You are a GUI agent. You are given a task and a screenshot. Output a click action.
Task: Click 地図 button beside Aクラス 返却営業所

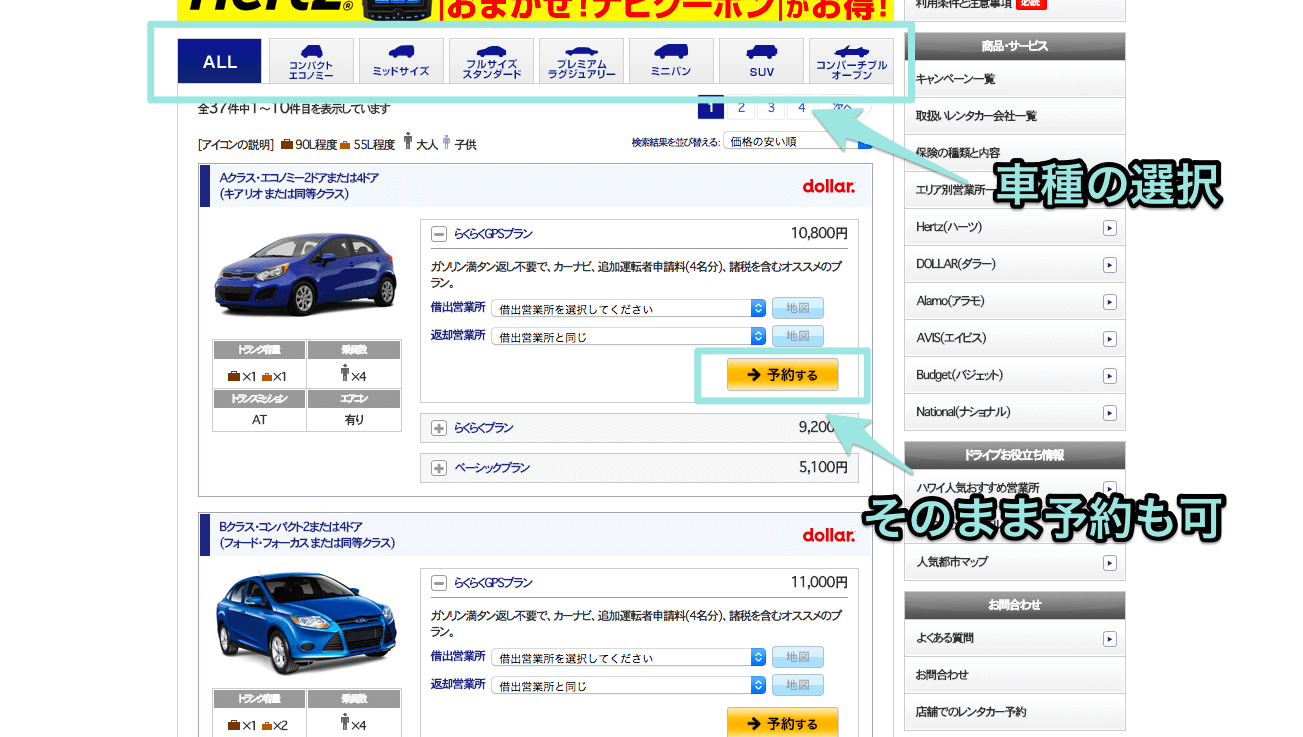click(797, 336)
